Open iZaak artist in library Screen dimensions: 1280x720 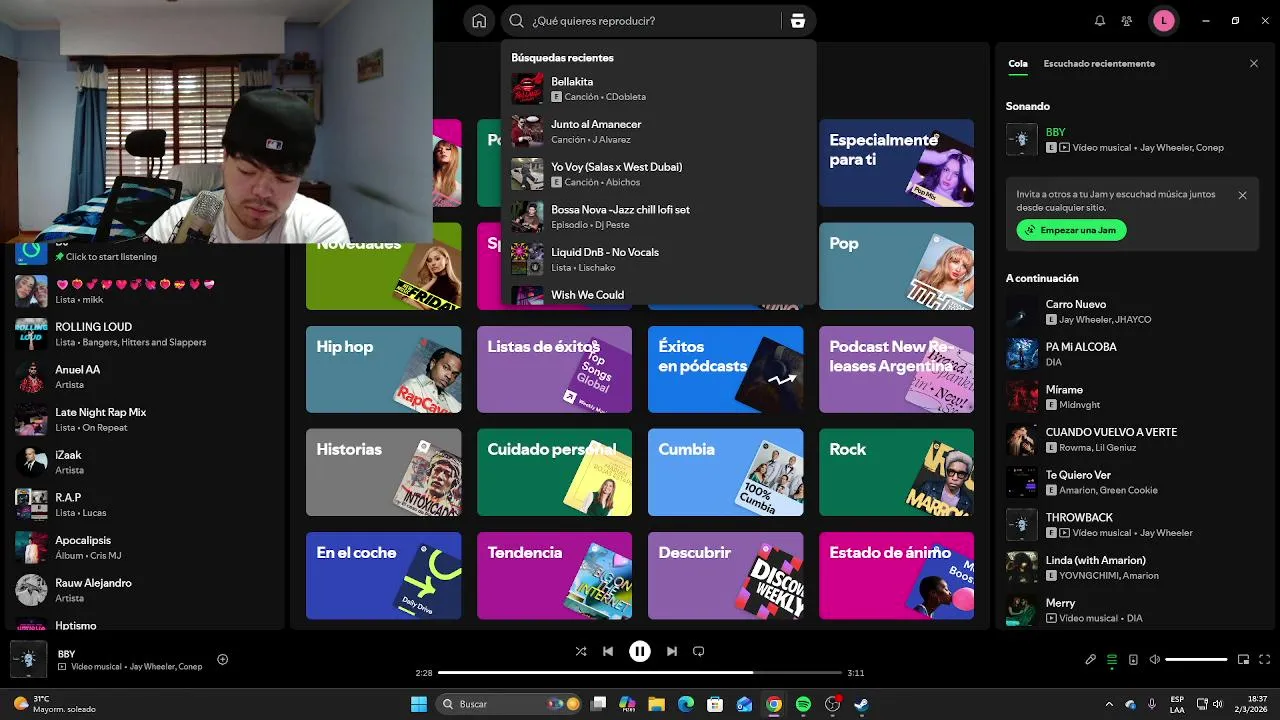click(x=146, y=462)
